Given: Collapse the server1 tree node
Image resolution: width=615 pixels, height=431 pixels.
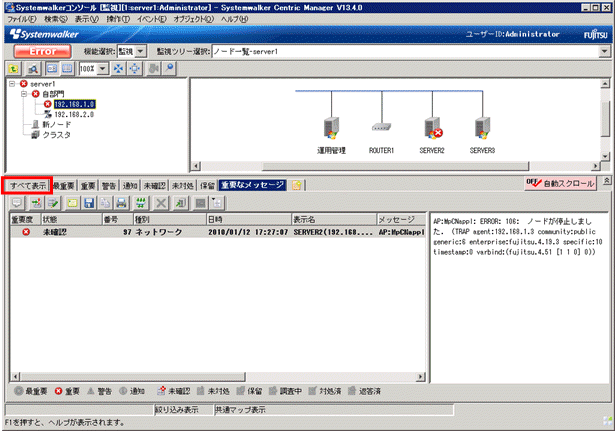Looking at the screenshot, I should point(12,84).
